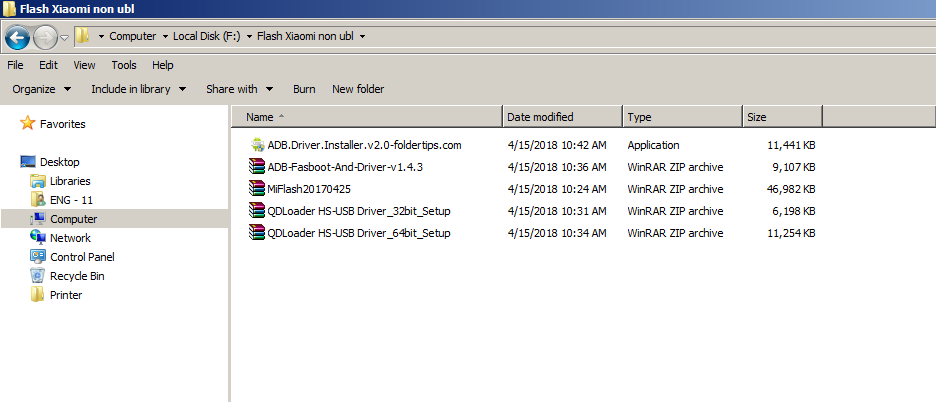Expand arrow before Flash Xiaomi non ubl breadcrumb

click(x=249, y=36)
